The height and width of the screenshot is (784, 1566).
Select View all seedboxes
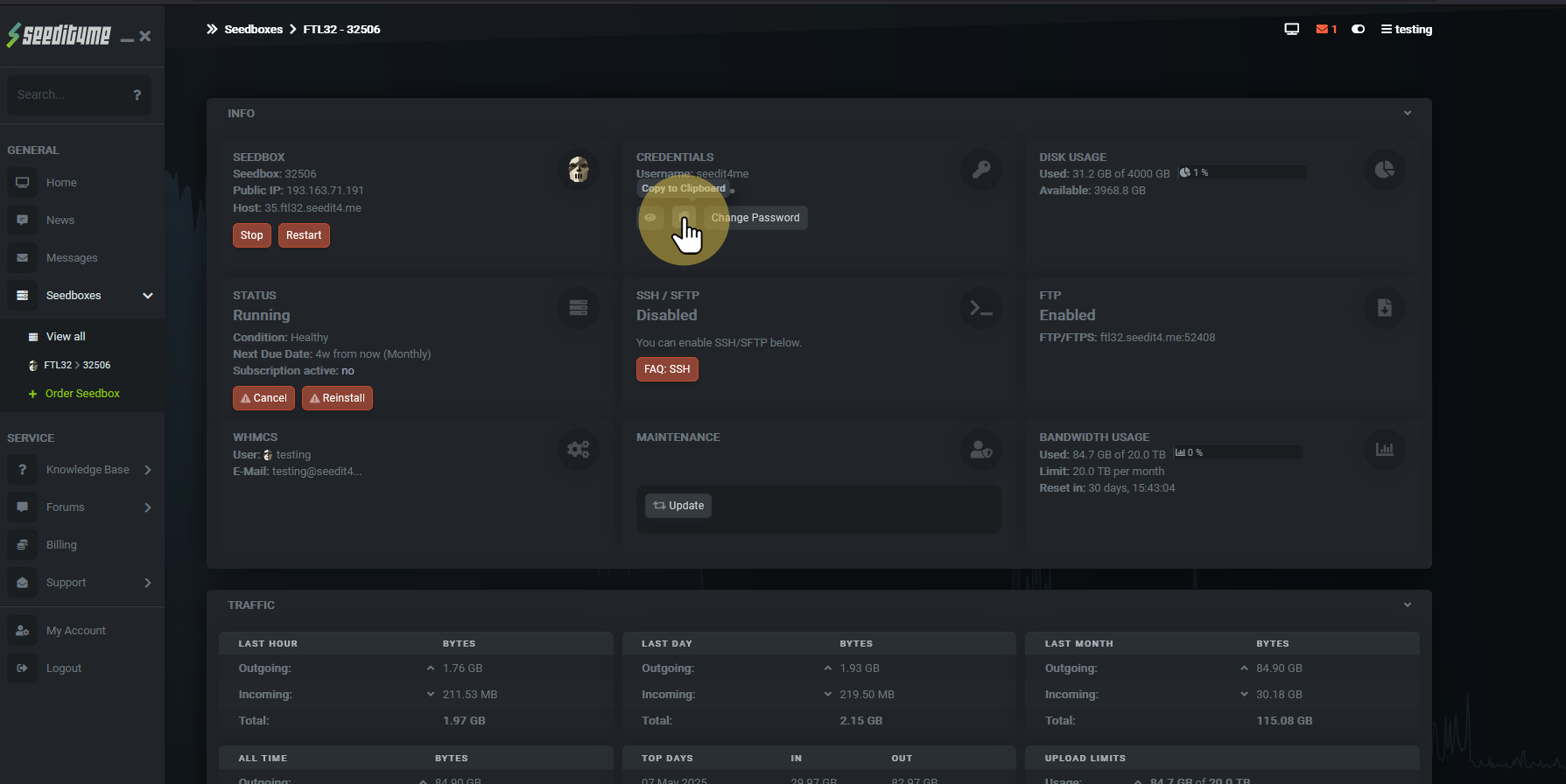(x=66, y=337)
